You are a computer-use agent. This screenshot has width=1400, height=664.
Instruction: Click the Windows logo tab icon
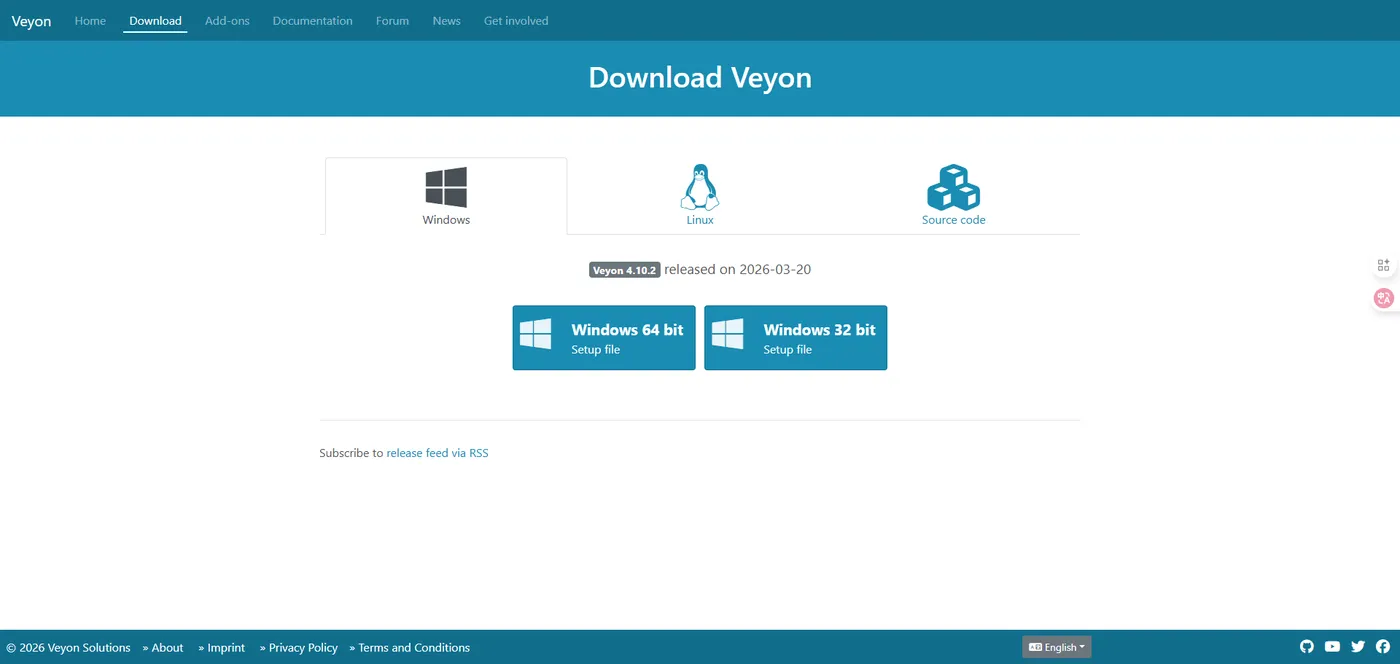446,187
